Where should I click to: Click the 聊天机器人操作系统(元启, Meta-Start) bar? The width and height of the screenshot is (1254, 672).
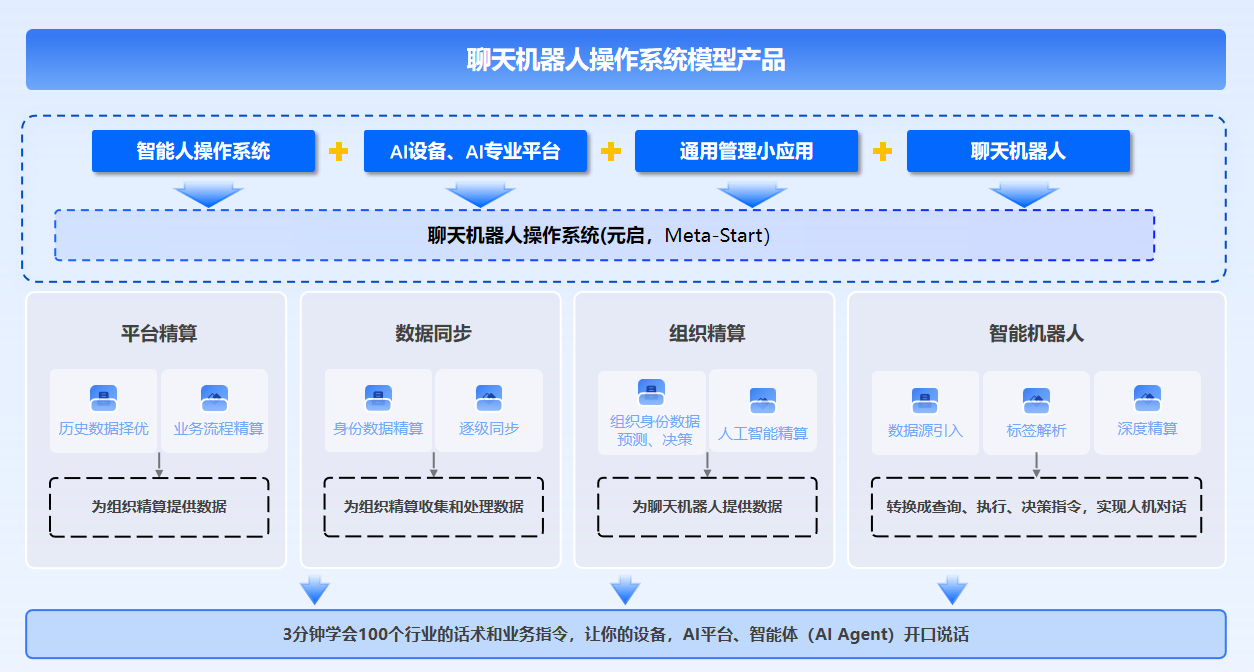click(x=604, y=236)
